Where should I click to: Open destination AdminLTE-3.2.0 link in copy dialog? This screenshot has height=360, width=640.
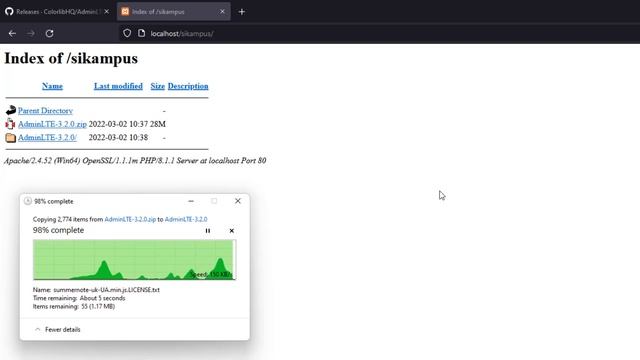coord(186,219)
